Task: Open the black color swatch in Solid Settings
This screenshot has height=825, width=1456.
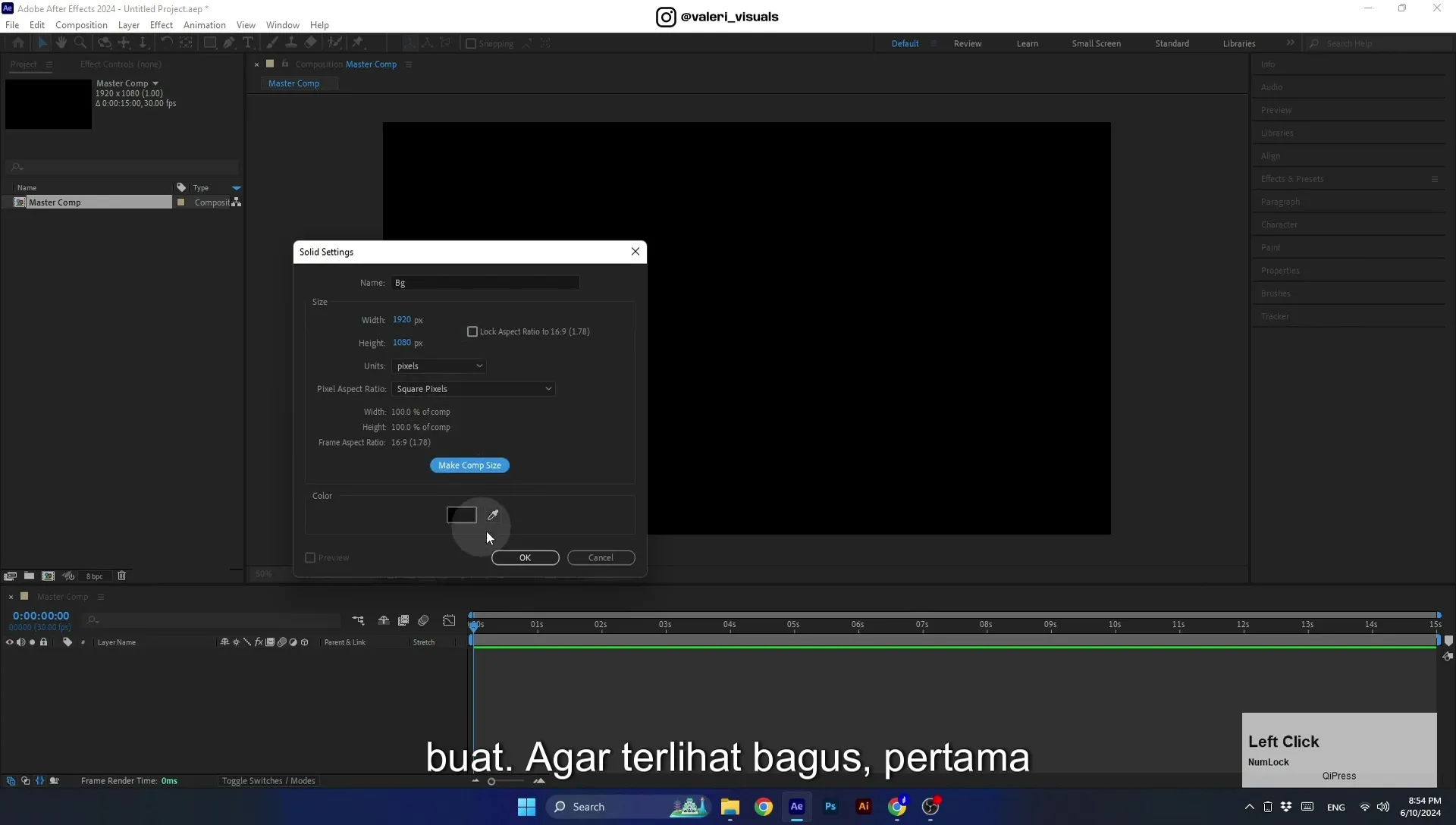Action: (461, 515)
